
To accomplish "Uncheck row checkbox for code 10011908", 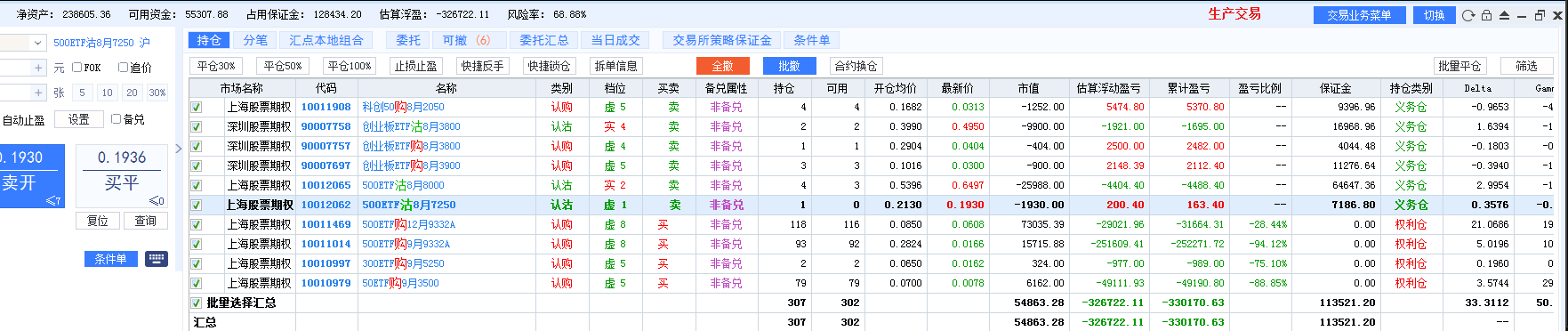I will (196, 107).
